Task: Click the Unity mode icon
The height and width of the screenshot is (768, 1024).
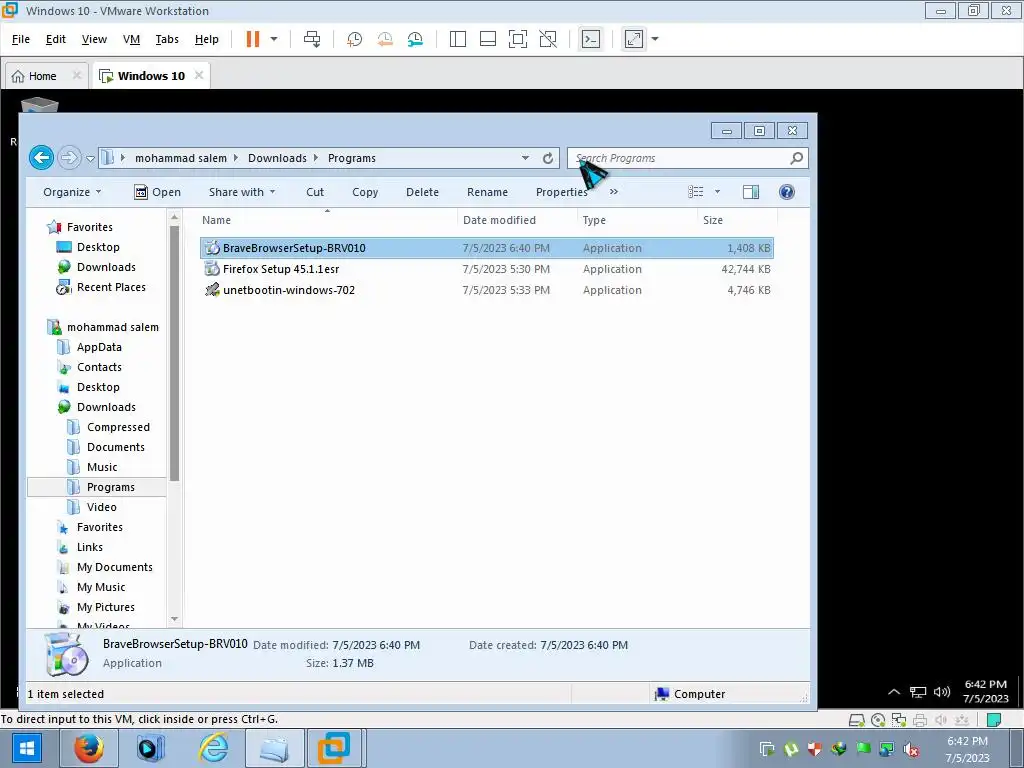Action: (548, 39)
